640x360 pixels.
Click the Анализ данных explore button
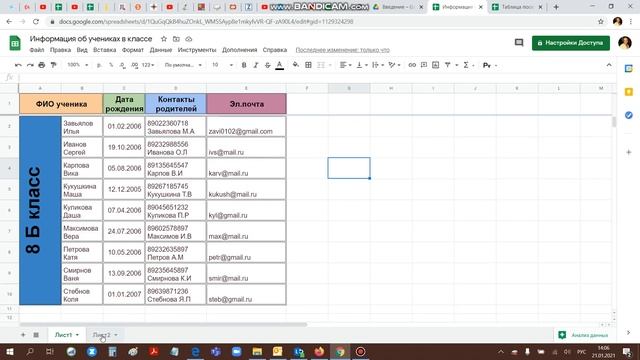click(x=584, y=335)
